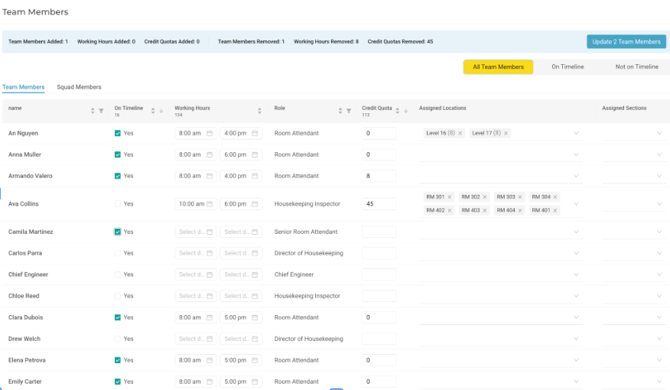
Task: Edit credit quota field for Ava Collins
Action: click(379, 204)
